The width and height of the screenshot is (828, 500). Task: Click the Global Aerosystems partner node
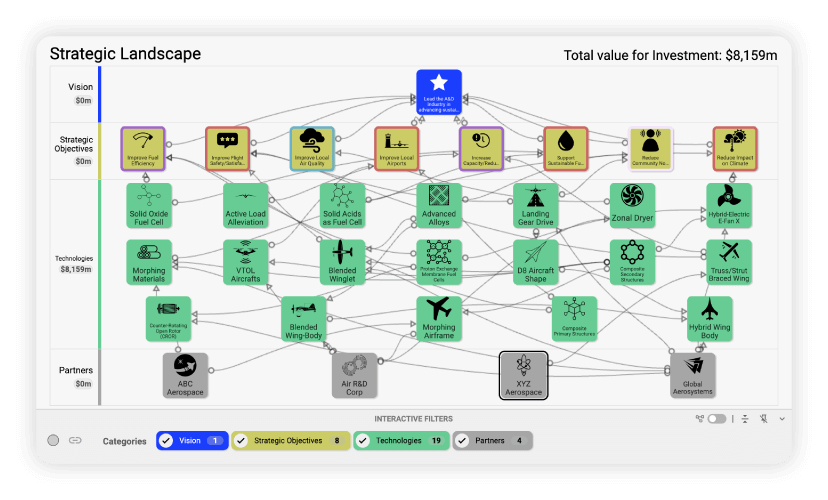[692, 375]
